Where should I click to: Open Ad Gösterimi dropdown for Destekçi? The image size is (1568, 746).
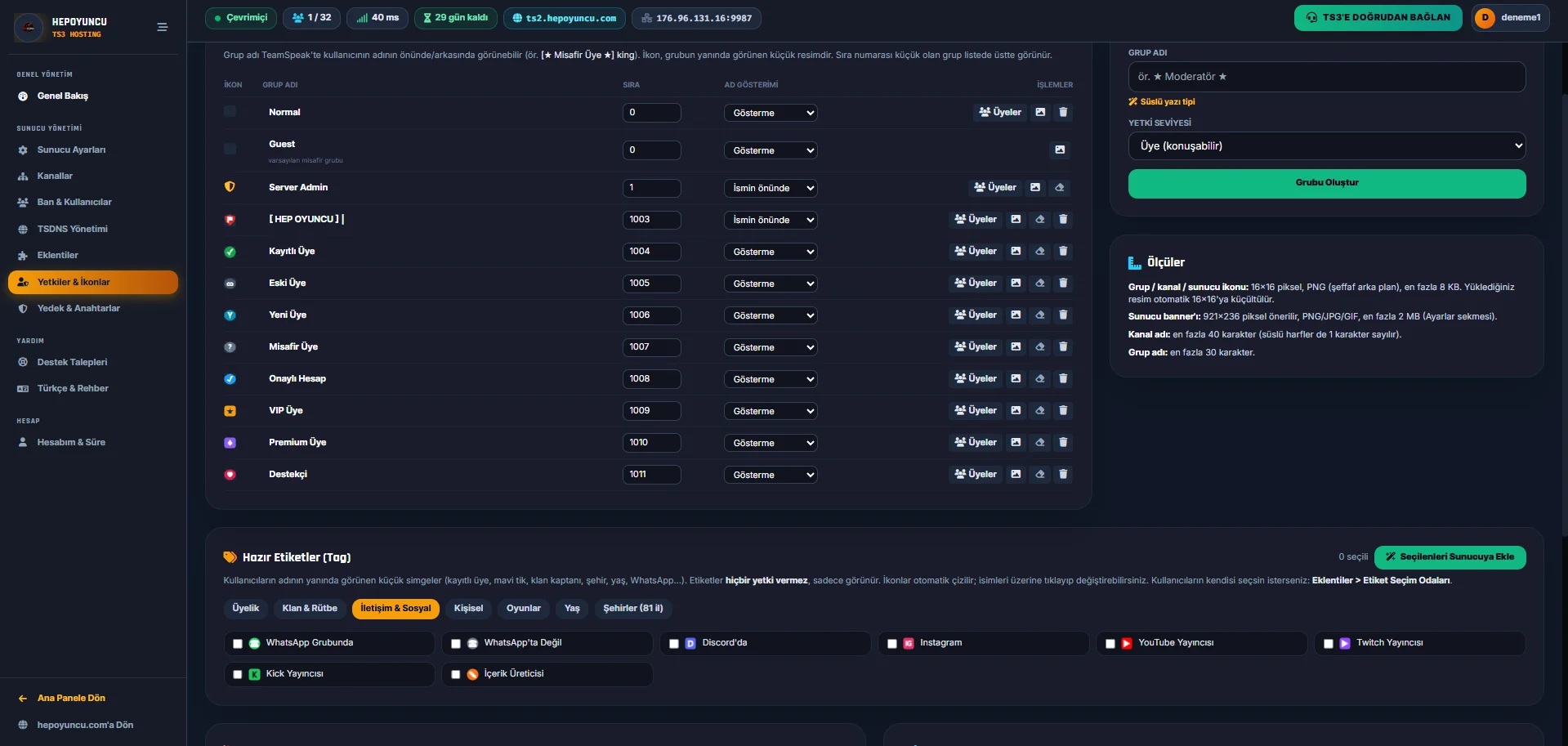coord(771,476)
